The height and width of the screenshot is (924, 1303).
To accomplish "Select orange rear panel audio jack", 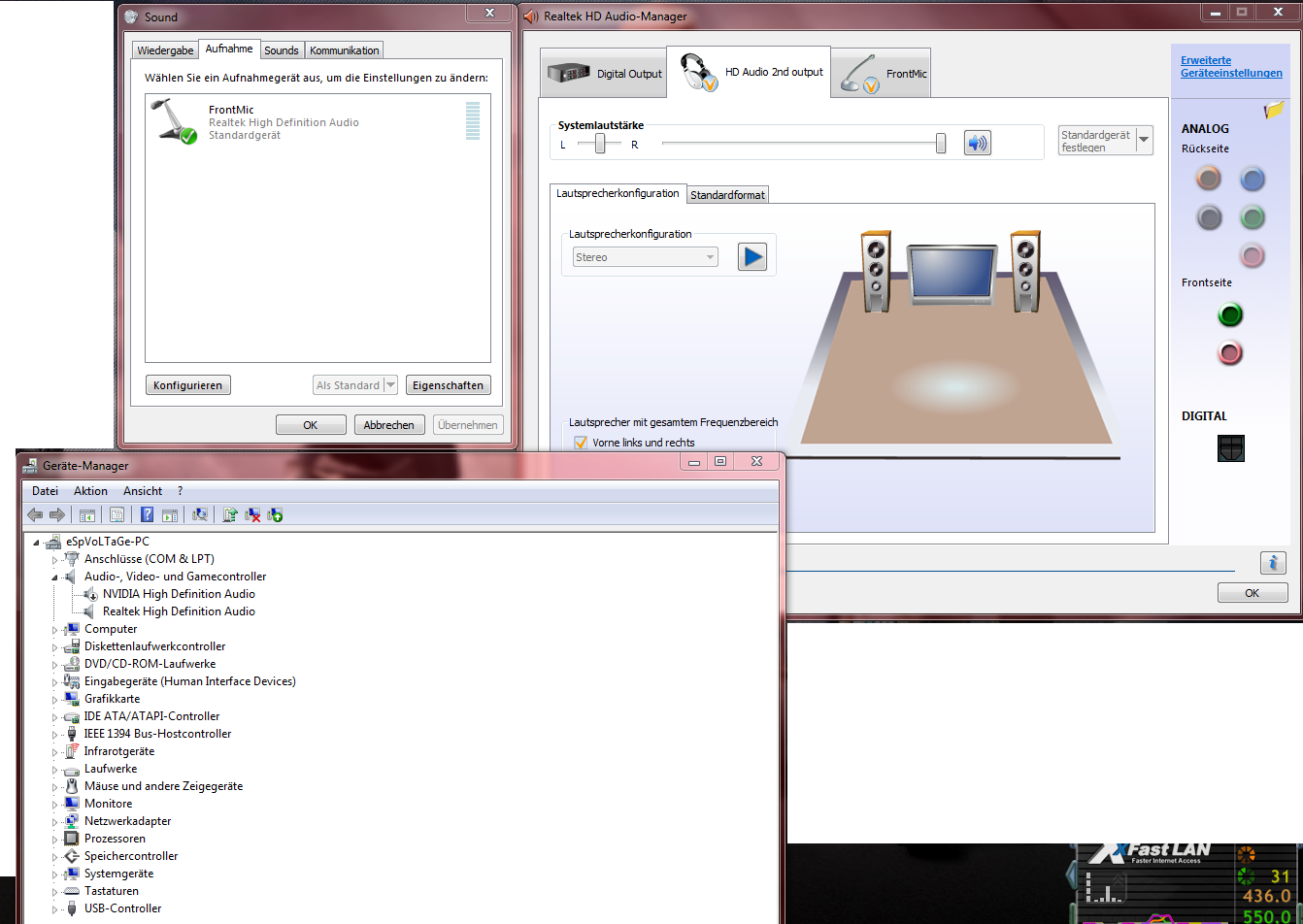I will (x=1209, y=178).
